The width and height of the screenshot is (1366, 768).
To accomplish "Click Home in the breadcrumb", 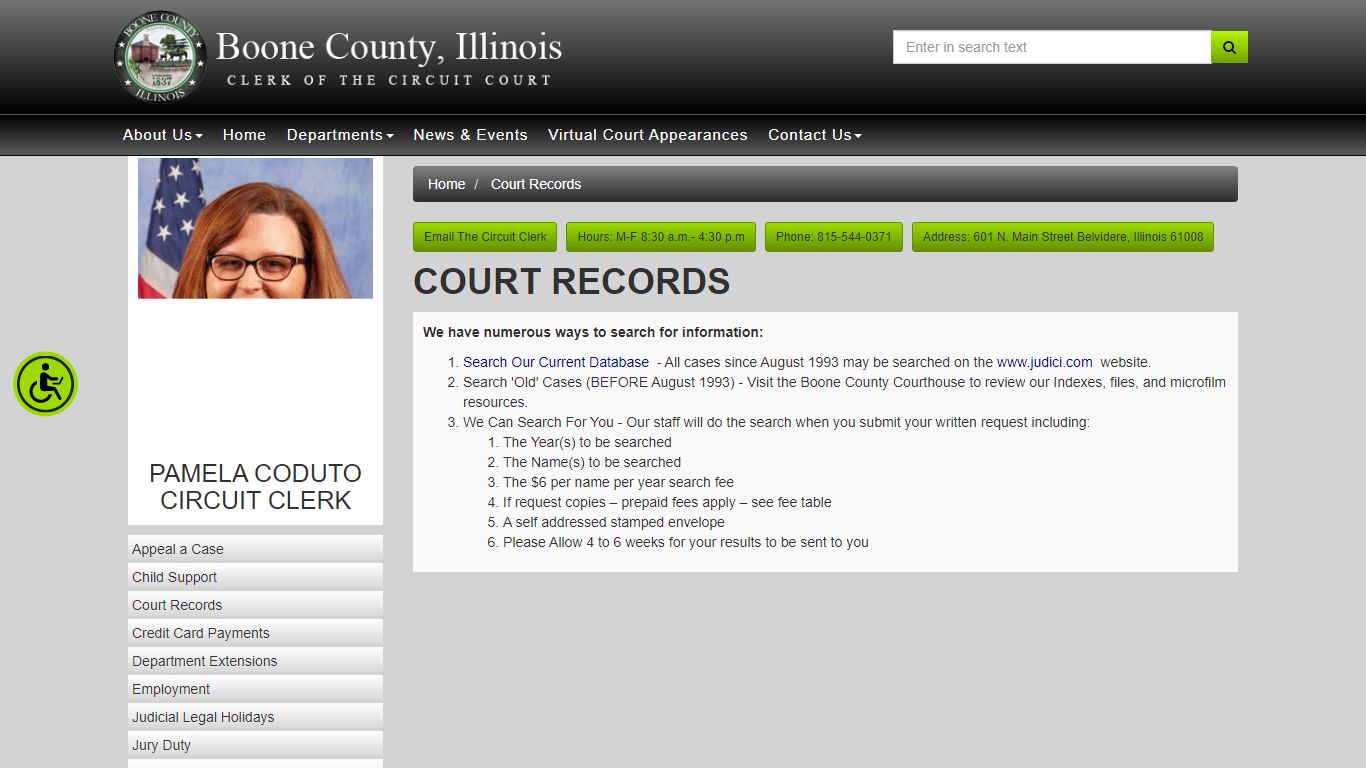I will [x=446, y=184].
